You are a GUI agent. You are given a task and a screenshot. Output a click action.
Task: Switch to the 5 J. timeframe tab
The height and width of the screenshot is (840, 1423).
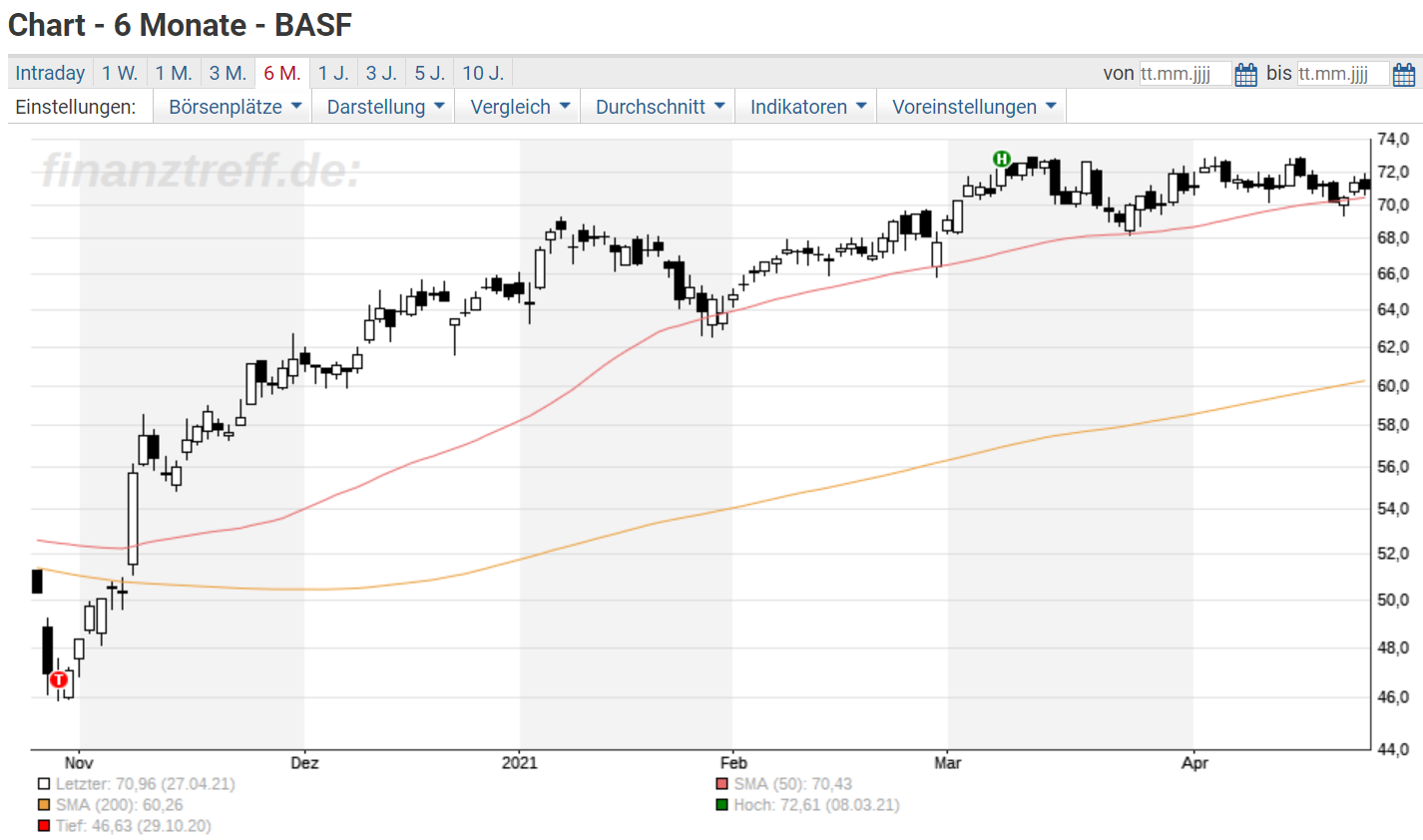click(x=430, y=73)
